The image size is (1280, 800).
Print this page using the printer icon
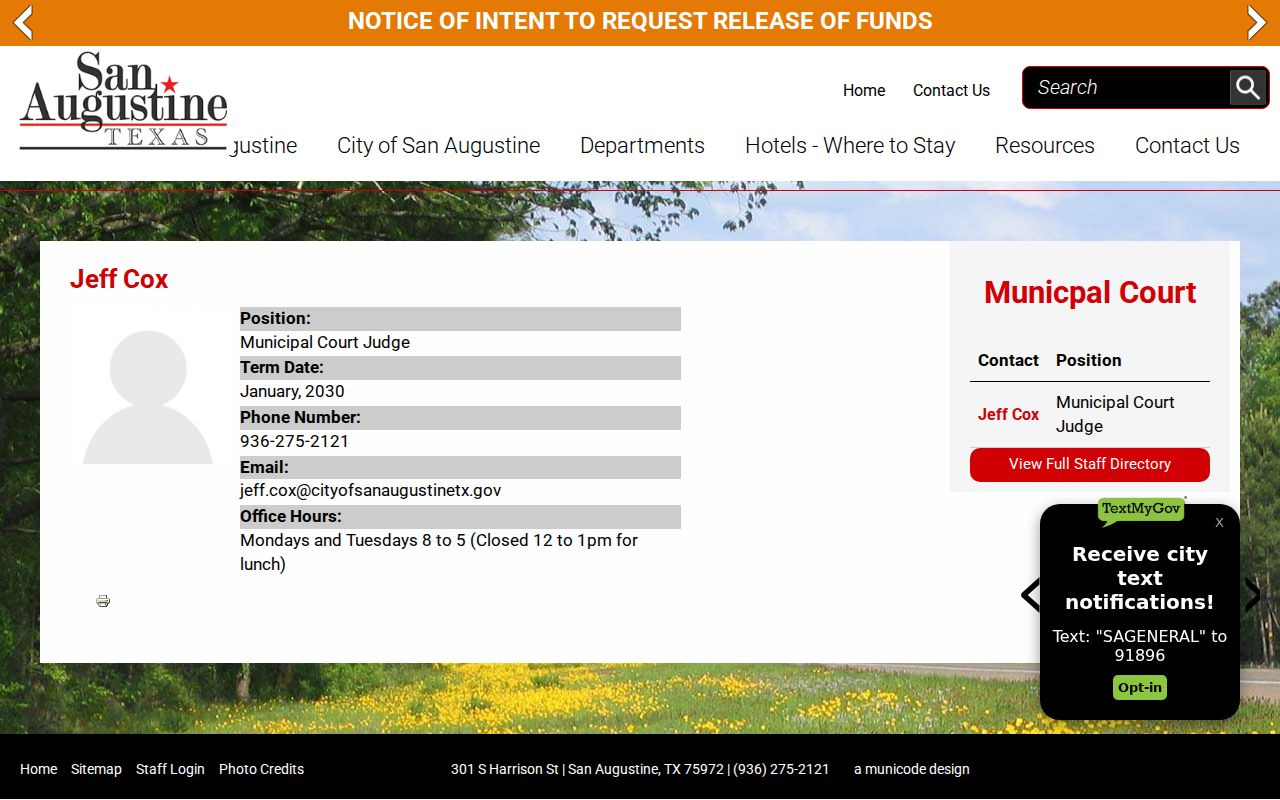click(103, 601)
